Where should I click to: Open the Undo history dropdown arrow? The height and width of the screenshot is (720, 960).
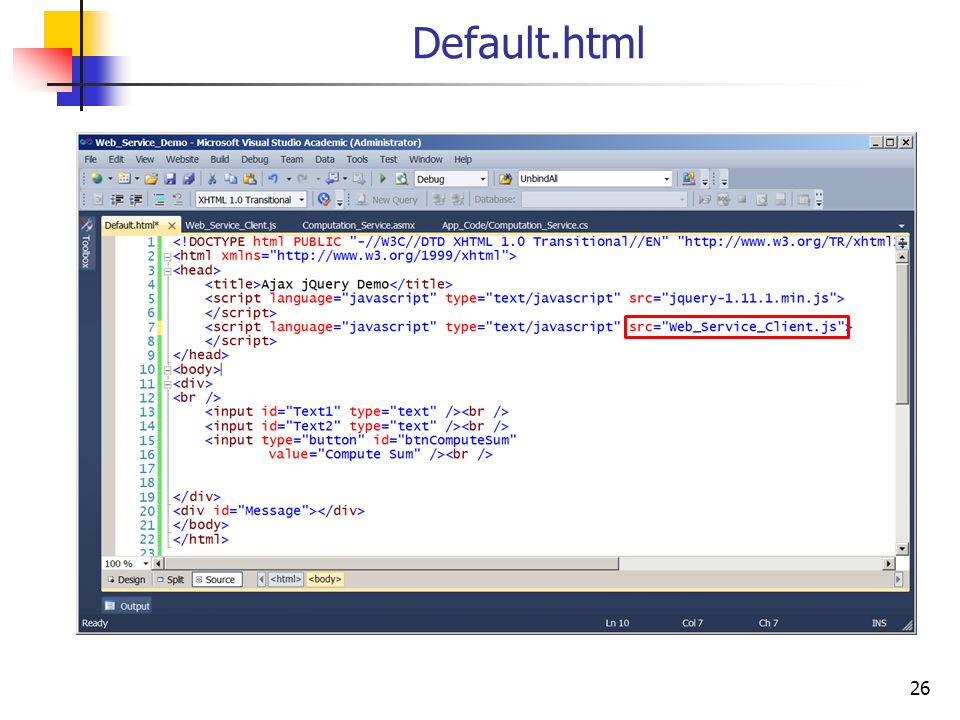click(288, 179)
